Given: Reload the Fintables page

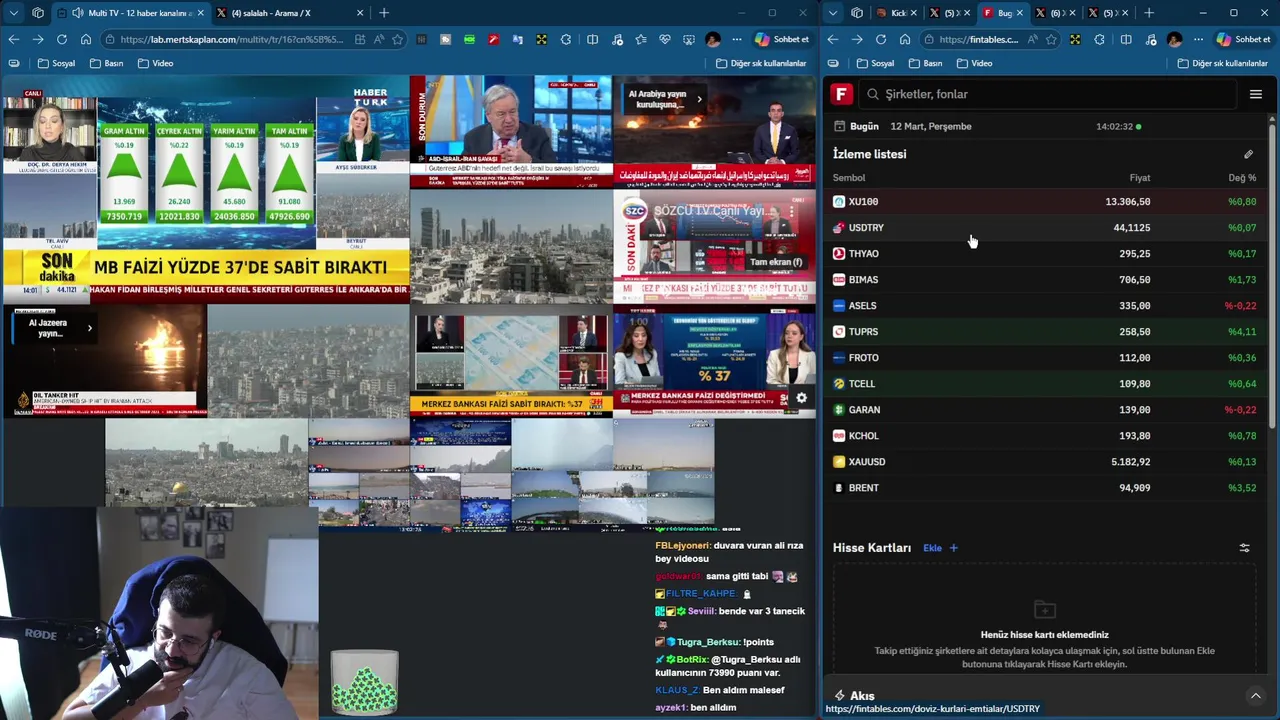Looking at the screenshot, I should [x=881, y=39].
